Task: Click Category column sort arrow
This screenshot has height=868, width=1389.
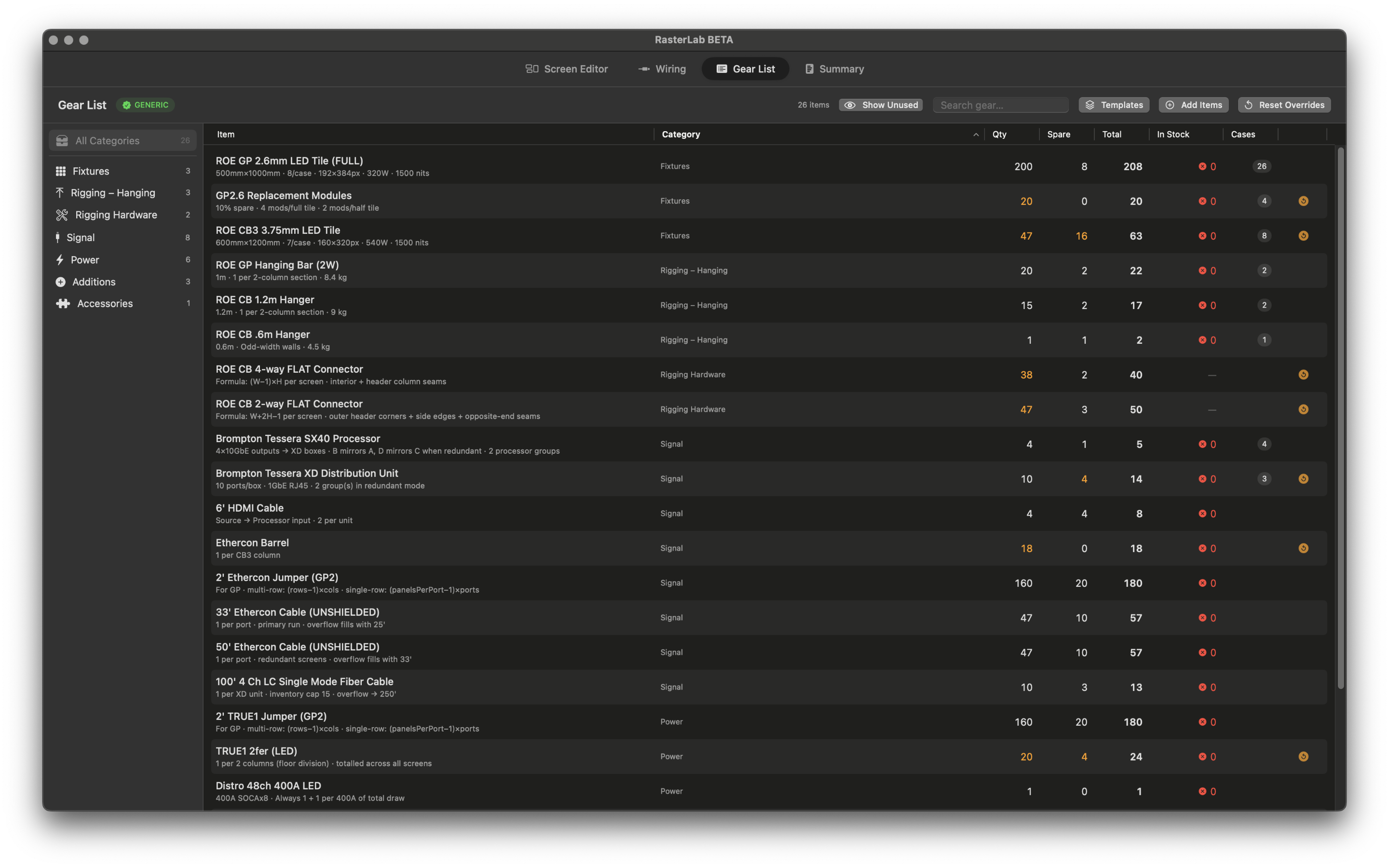Action: [975, 135]
